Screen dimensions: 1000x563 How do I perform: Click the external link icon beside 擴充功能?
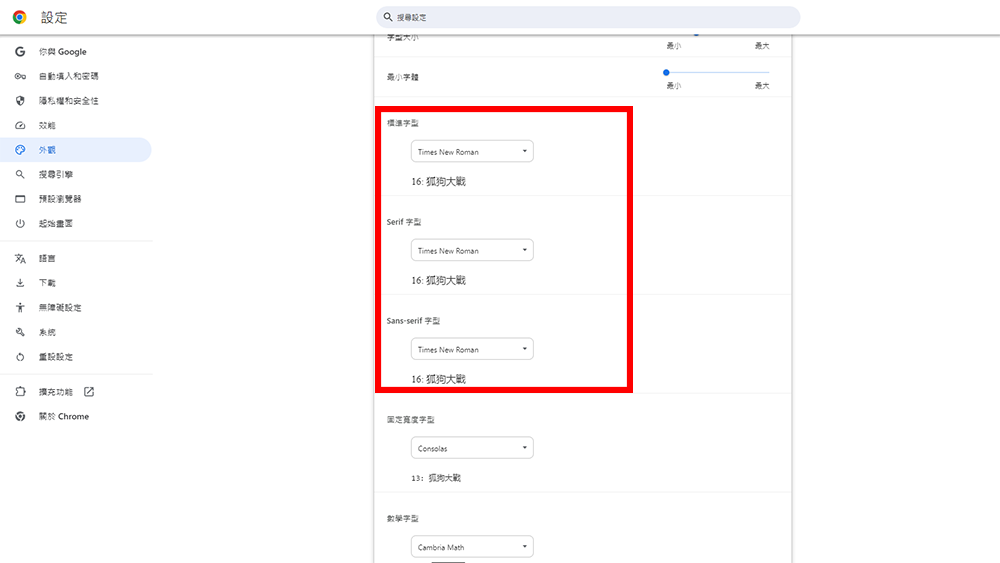point(89,392)
